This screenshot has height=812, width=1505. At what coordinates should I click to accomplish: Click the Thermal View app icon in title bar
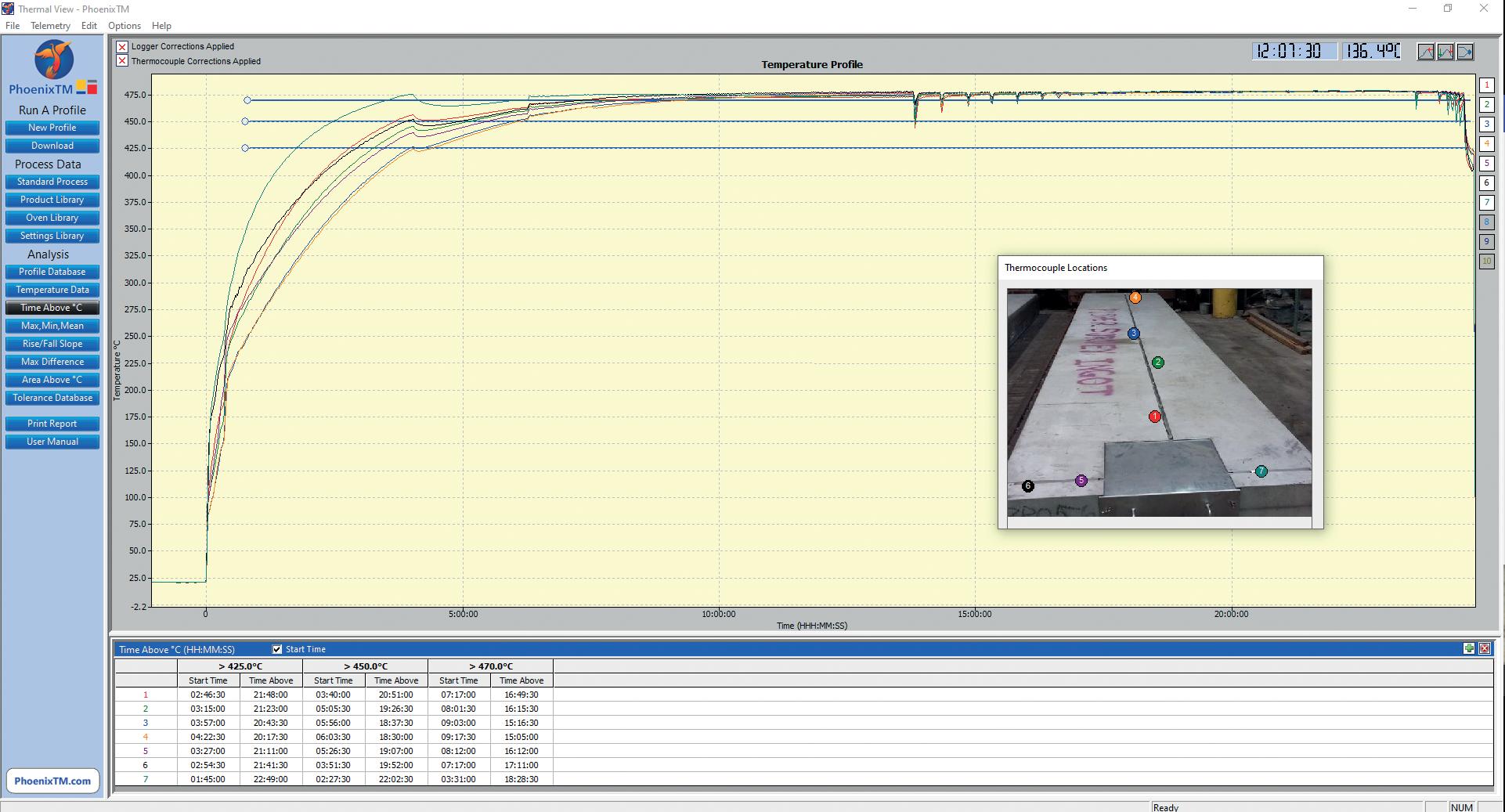pyautogui.click(x=8, y=9)
